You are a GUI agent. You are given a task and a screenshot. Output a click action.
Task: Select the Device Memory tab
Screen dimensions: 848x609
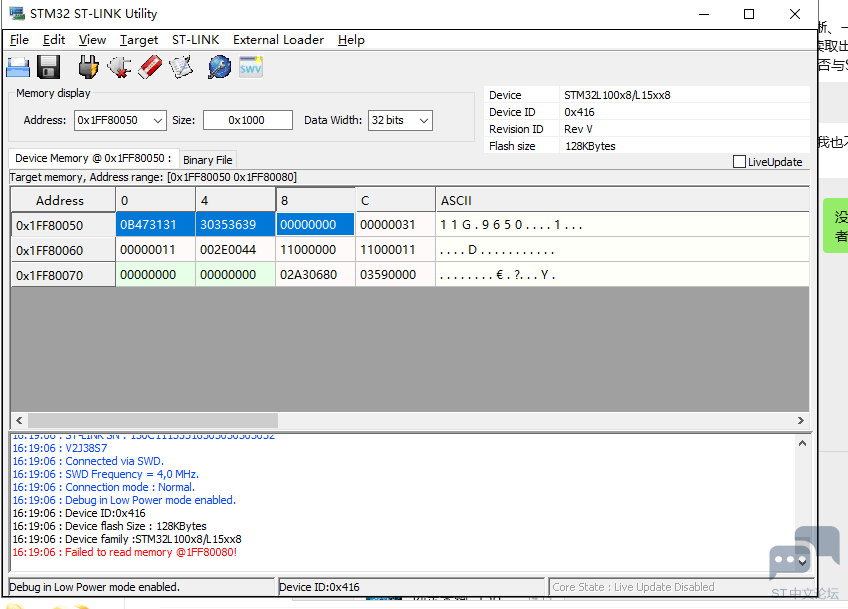click(93, 158)
